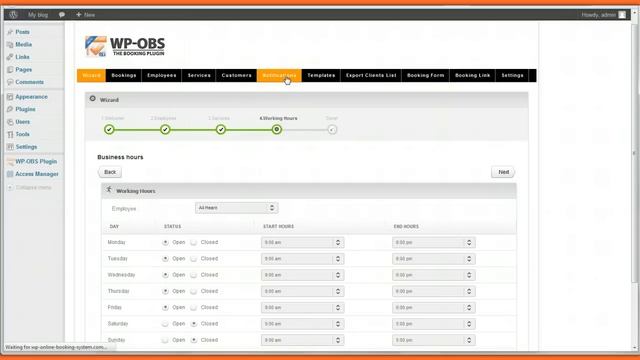This screenshot has height=360, width=640.
Task: Click the Links chain icon in sidebar
Action: tap(10, 57)
